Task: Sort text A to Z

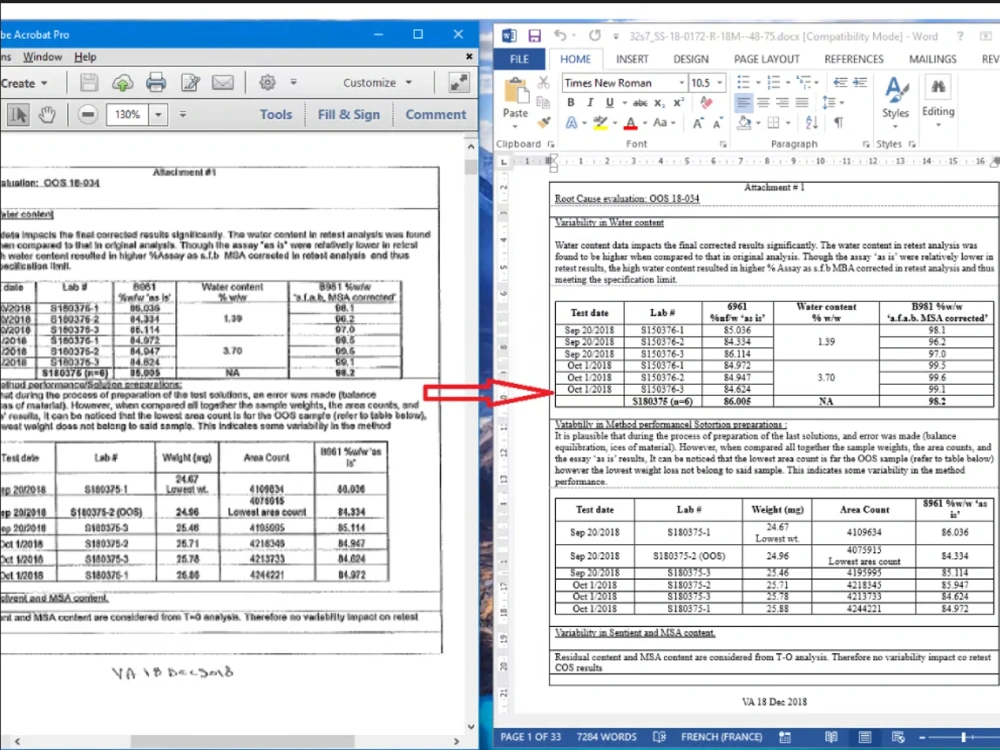Action: click(x=812, y=122)
